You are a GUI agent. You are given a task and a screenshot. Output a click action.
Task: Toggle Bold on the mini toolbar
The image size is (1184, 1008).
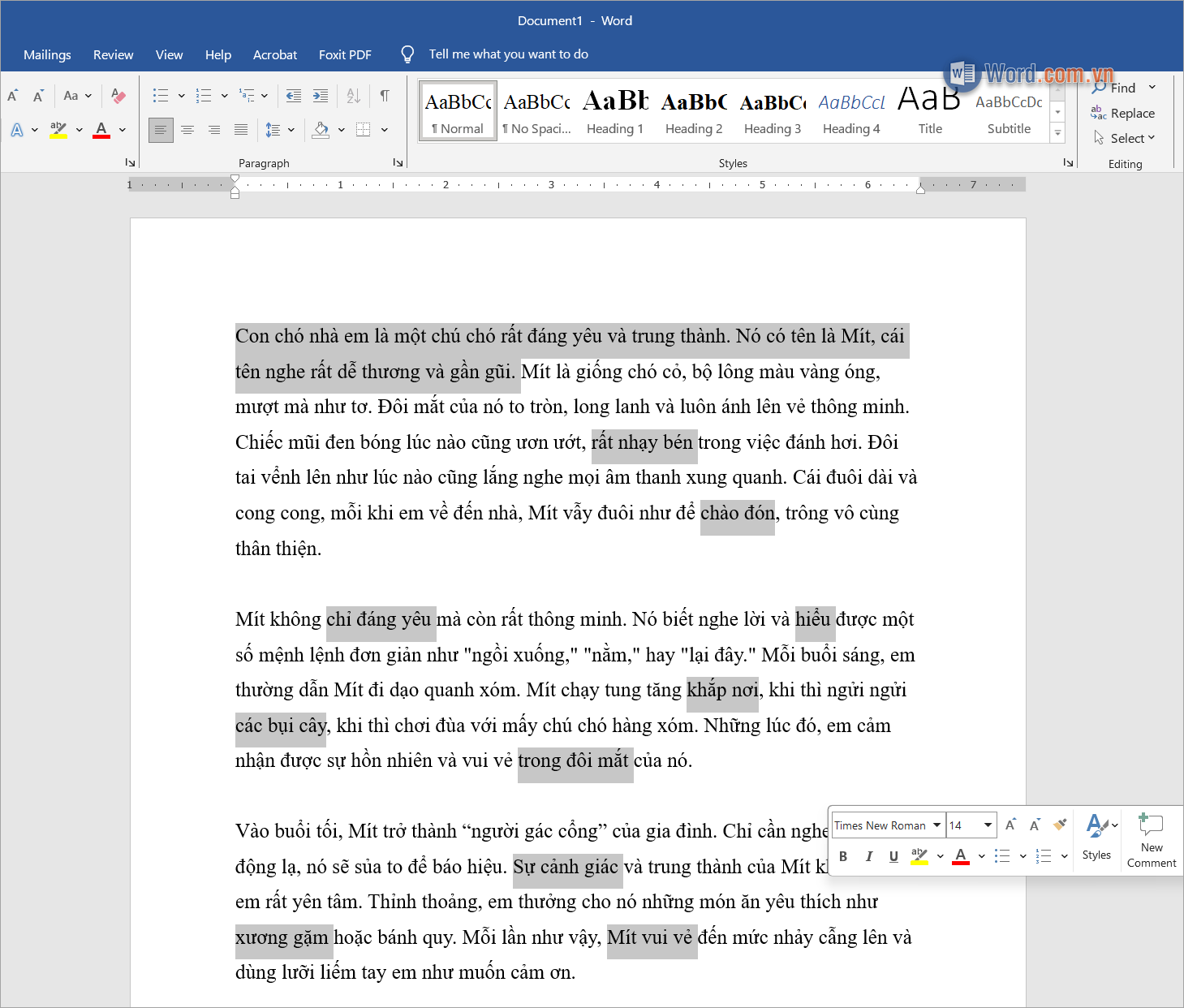[x=842, y=856]
